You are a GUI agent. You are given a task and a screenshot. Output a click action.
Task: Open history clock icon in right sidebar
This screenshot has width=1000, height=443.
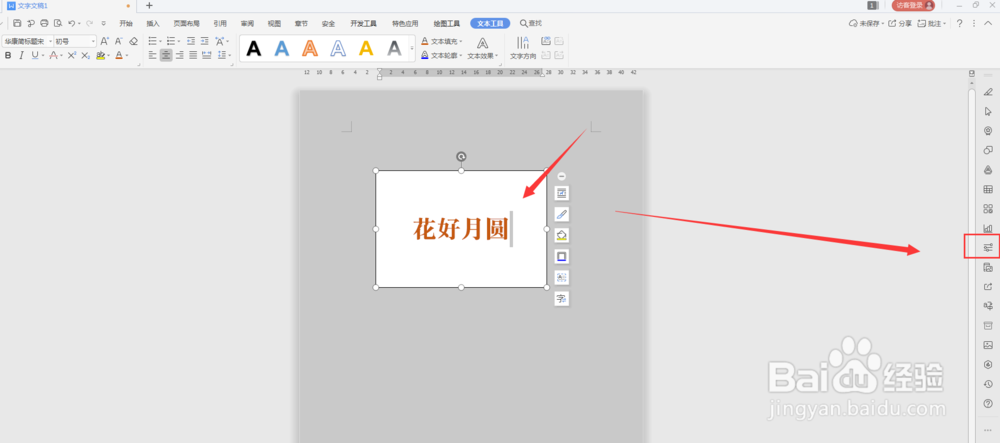(x=988, y=384)
